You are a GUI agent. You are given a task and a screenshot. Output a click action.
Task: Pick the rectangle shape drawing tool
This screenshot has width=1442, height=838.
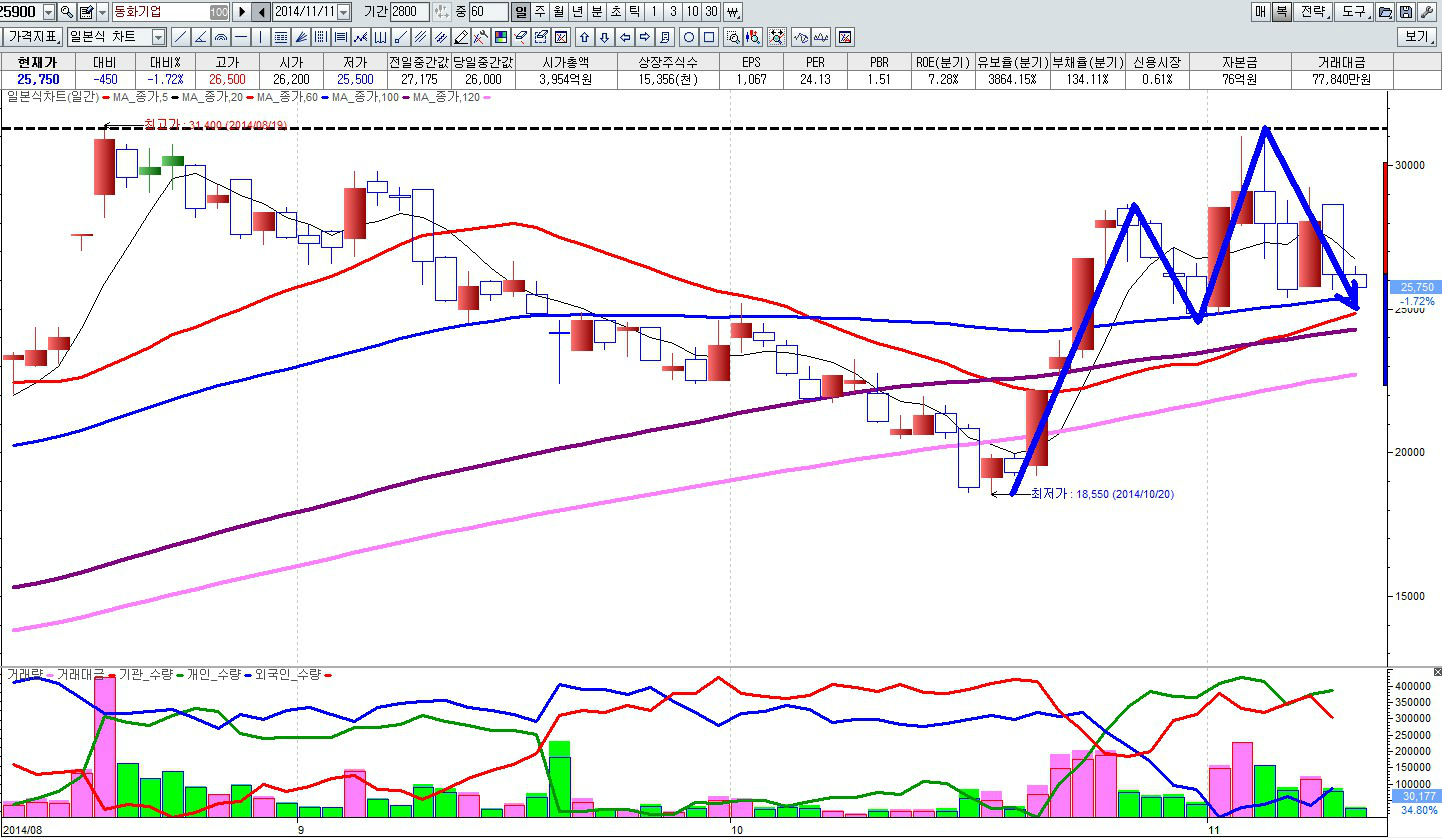point(708,37)
